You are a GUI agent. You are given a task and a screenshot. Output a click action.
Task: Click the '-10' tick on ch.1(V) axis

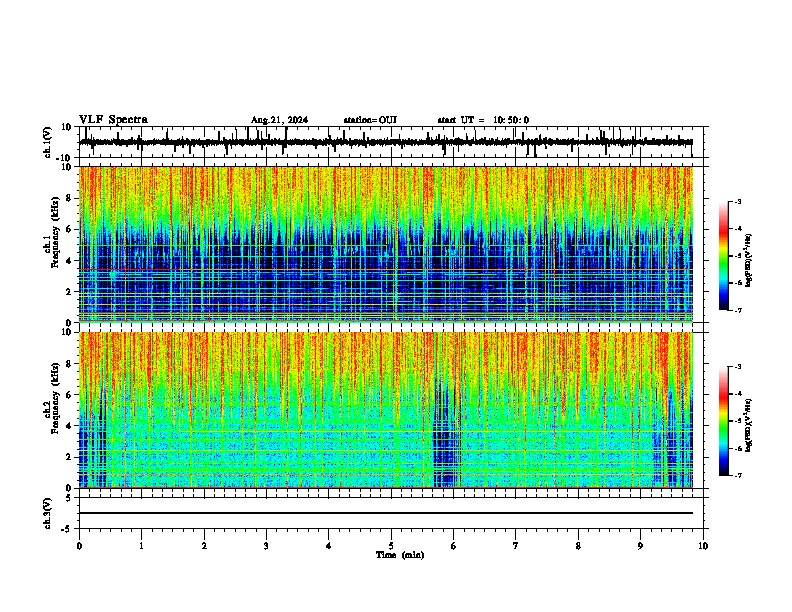65,158
